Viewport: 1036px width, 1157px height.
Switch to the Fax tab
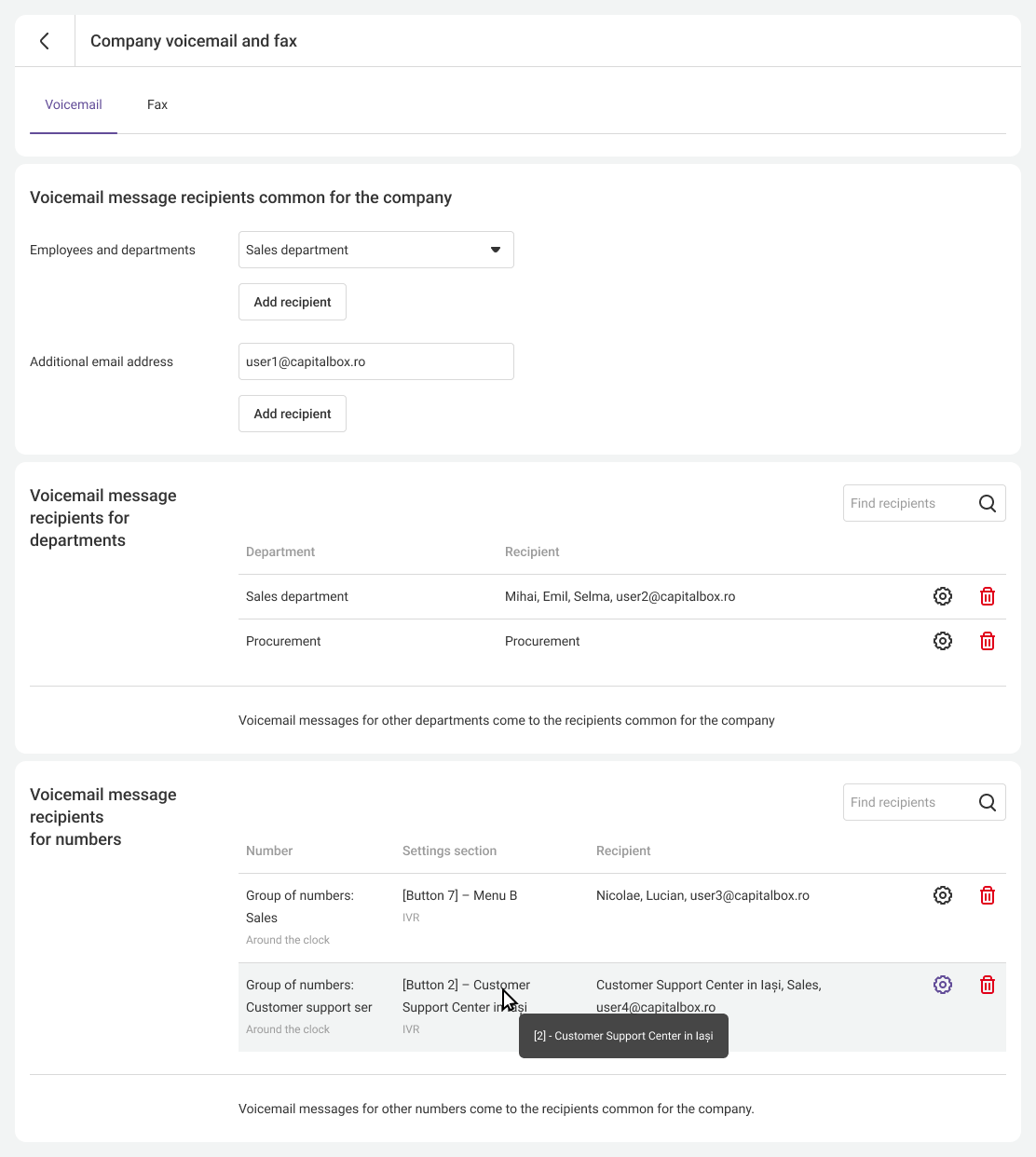coord(157,104)
